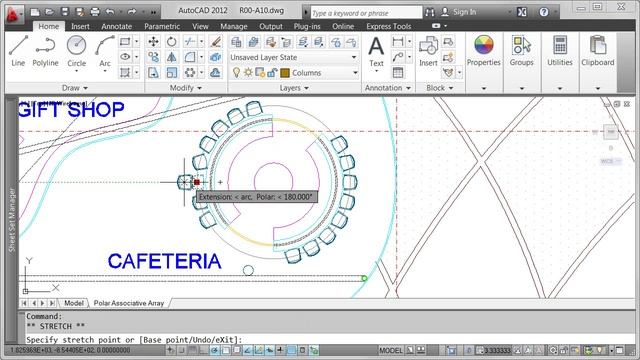Expand the Modify panel
This screenshot has width=640, height=360.
tap(186, 88)
